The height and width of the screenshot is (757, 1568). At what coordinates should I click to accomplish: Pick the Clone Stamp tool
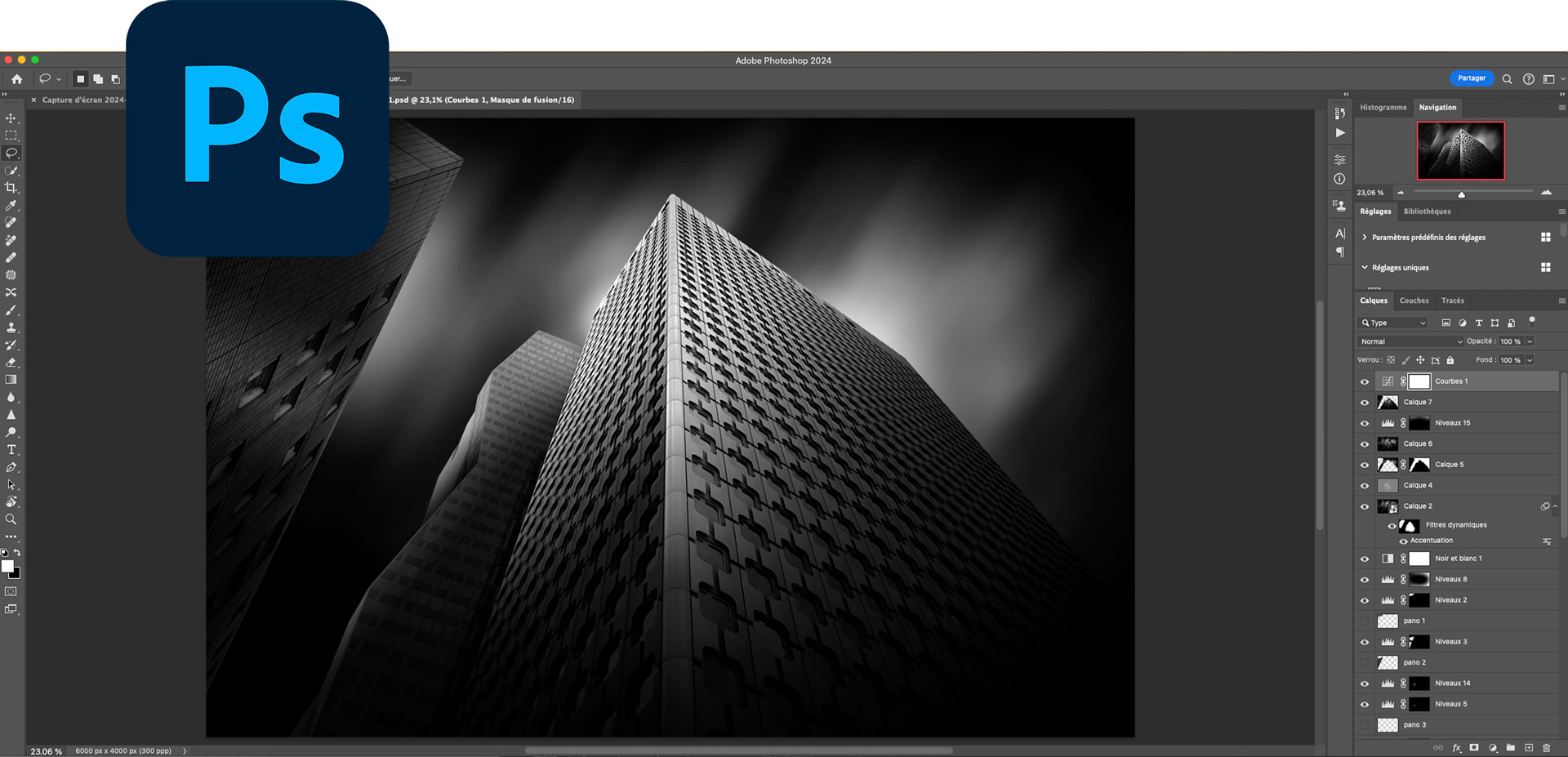click(x=11, y=327)
